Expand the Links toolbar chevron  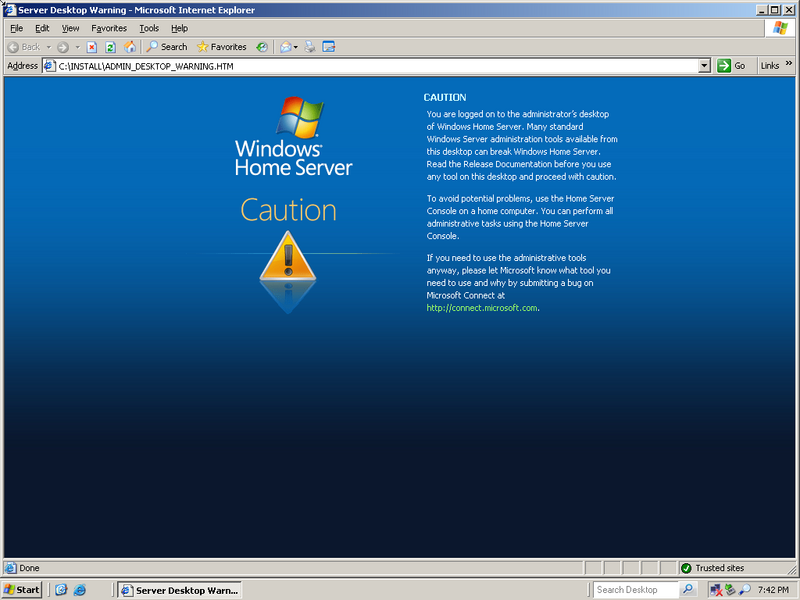(789, 63)
